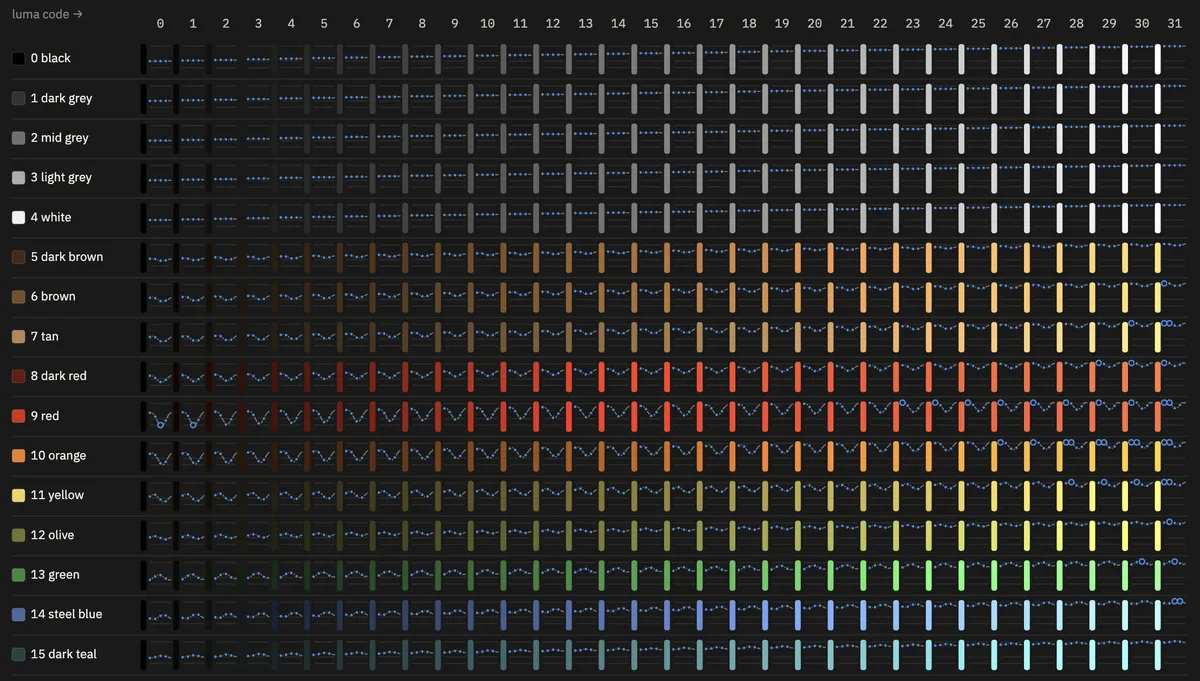This screenshot has height=681, width=1200.
Task: Pick the white legend swatch in row 4
Action: [18, 217]
